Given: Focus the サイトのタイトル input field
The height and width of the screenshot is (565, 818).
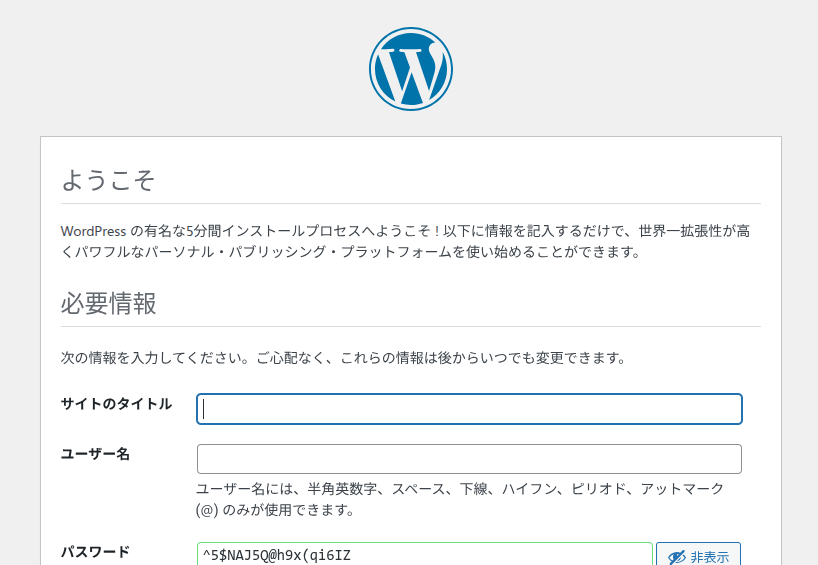Looking at the screenshot, I should 469,409.
